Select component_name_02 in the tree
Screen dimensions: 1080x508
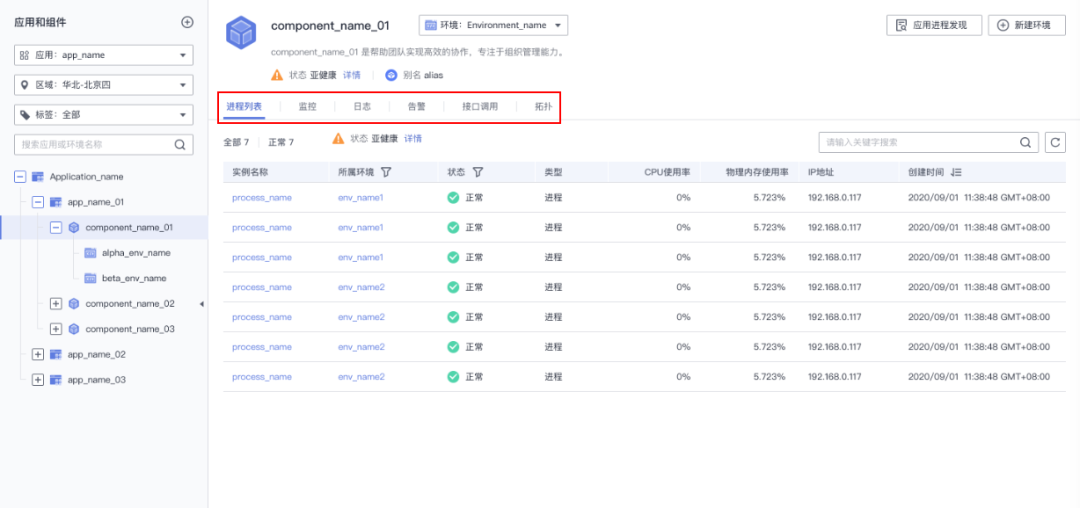(x=129, y=304)
